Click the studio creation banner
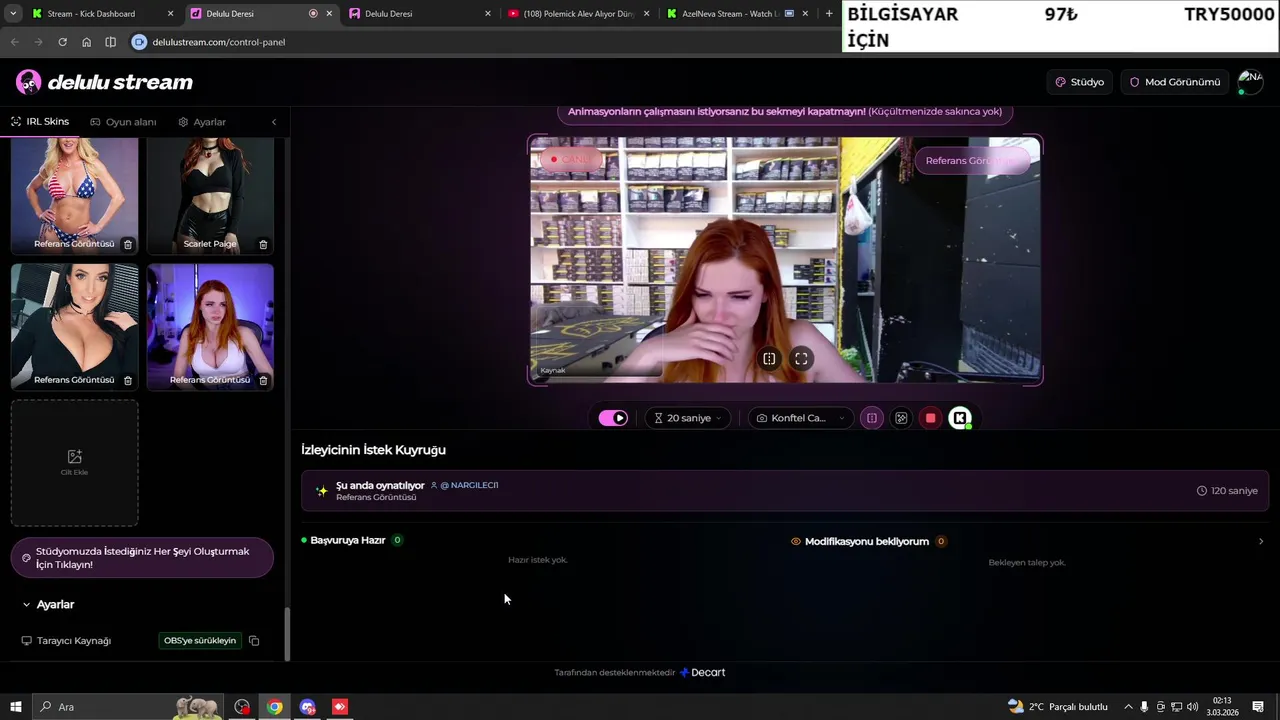The image size is (1280, 720). click(142, 558)
